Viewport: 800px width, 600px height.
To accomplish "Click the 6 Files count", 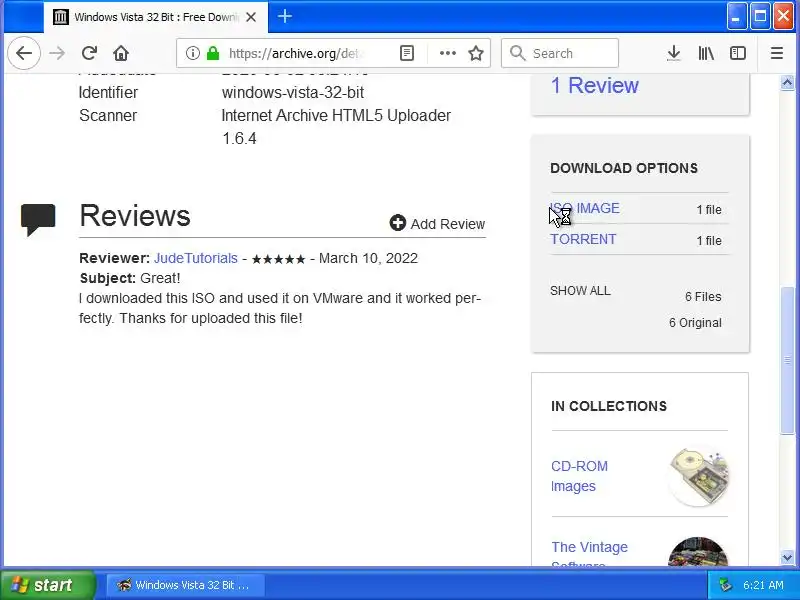I will tap(703, 296).
